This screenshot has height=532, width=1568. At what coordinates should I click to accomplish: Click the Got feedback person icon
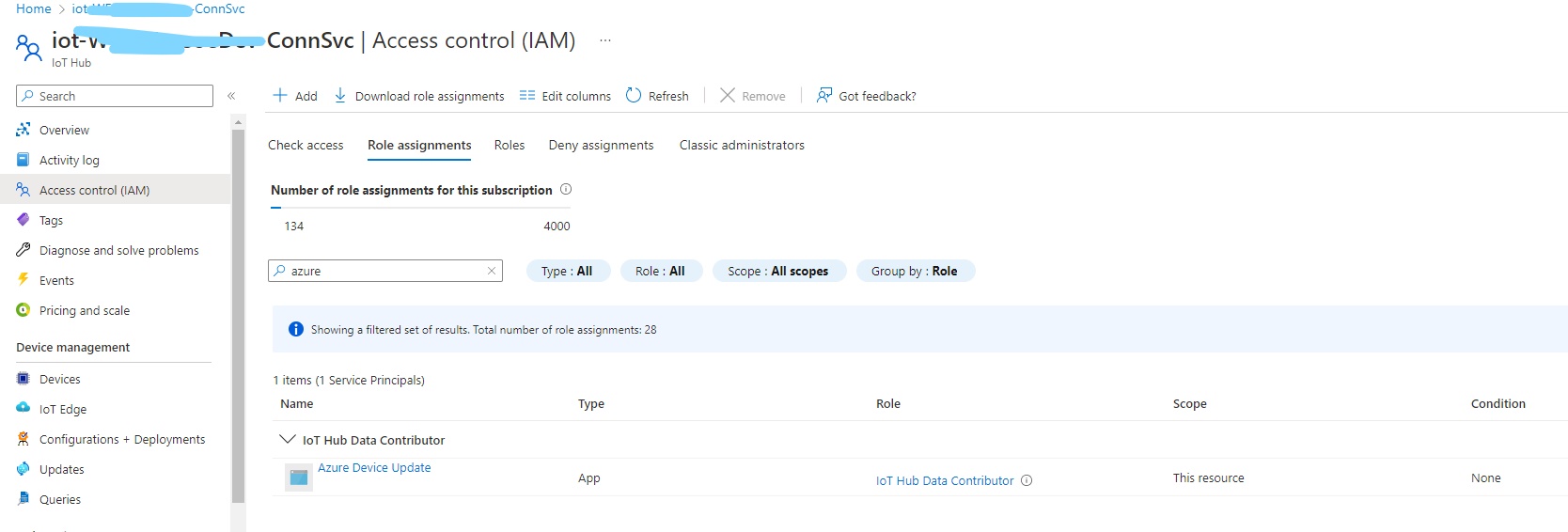(x=824, y=95)
